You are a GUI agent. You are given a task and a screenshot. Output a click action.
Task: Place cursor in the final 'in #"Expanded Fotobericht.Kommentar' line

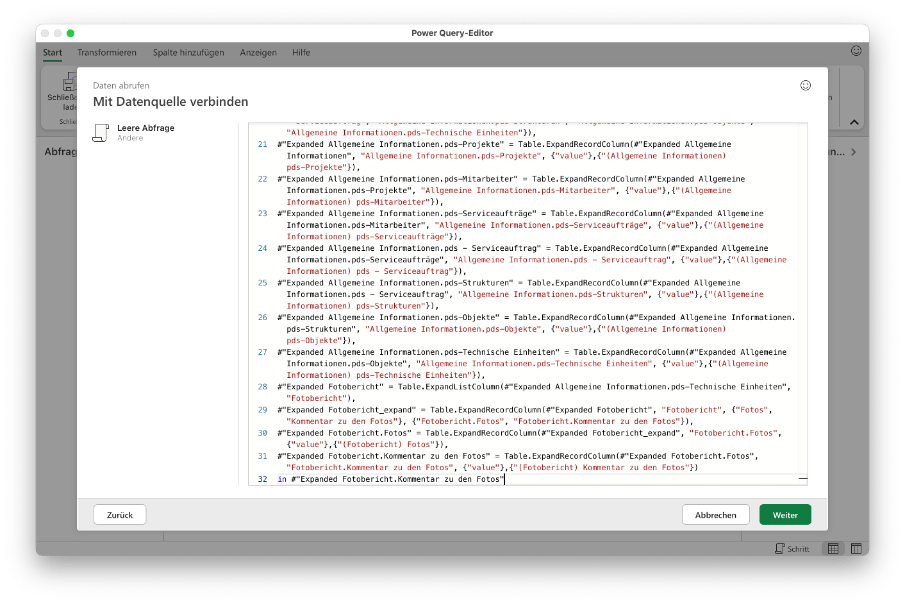(x=391, y=479)
